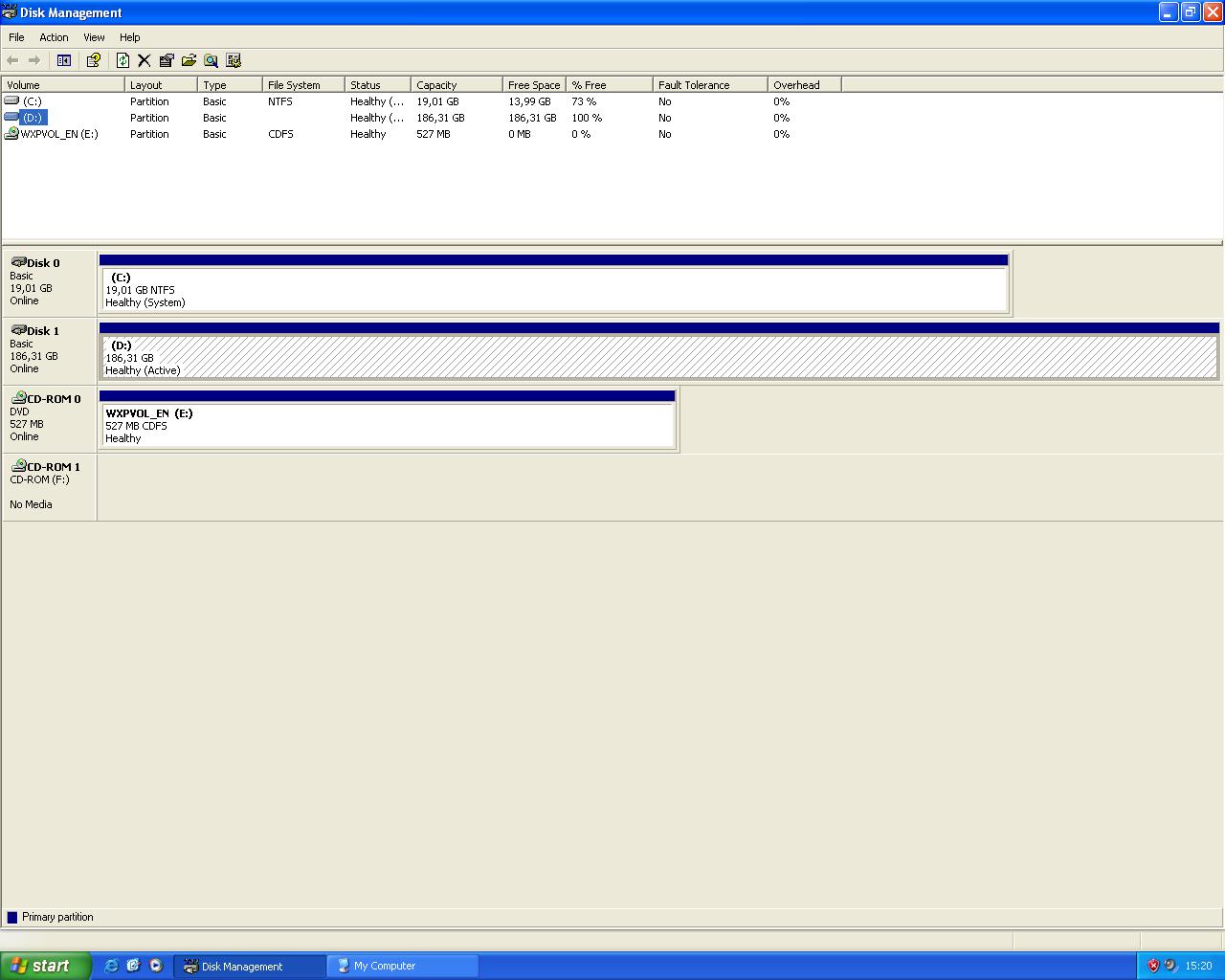Sort by the Volume column header
1225x980 pixels.
click(63, 85)
